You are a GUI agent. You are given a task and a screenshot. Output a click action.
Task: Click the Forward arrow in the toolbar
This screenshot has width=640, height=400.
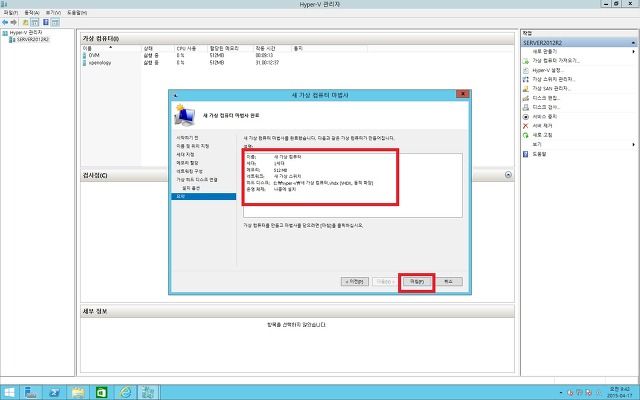(x=13, y=22)
